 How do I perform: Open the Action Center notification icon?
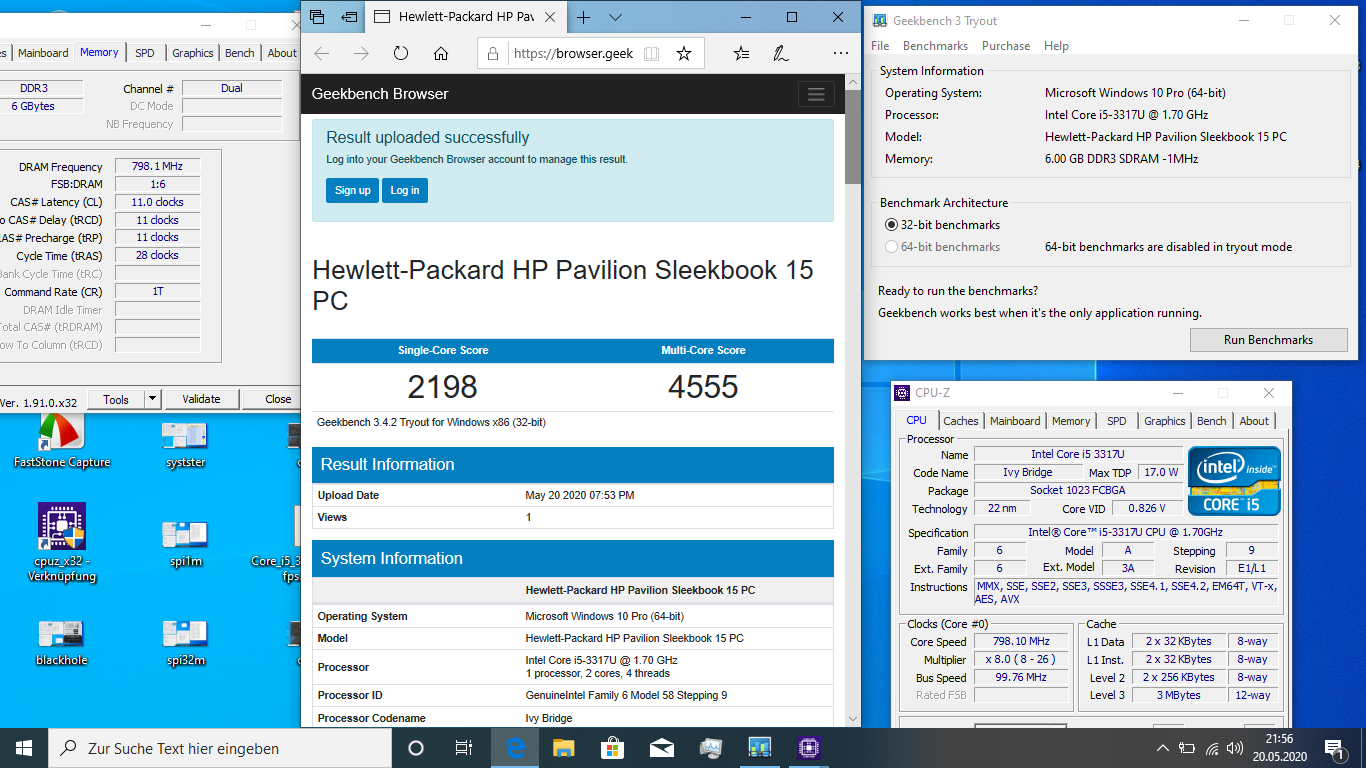point(1334,748)
